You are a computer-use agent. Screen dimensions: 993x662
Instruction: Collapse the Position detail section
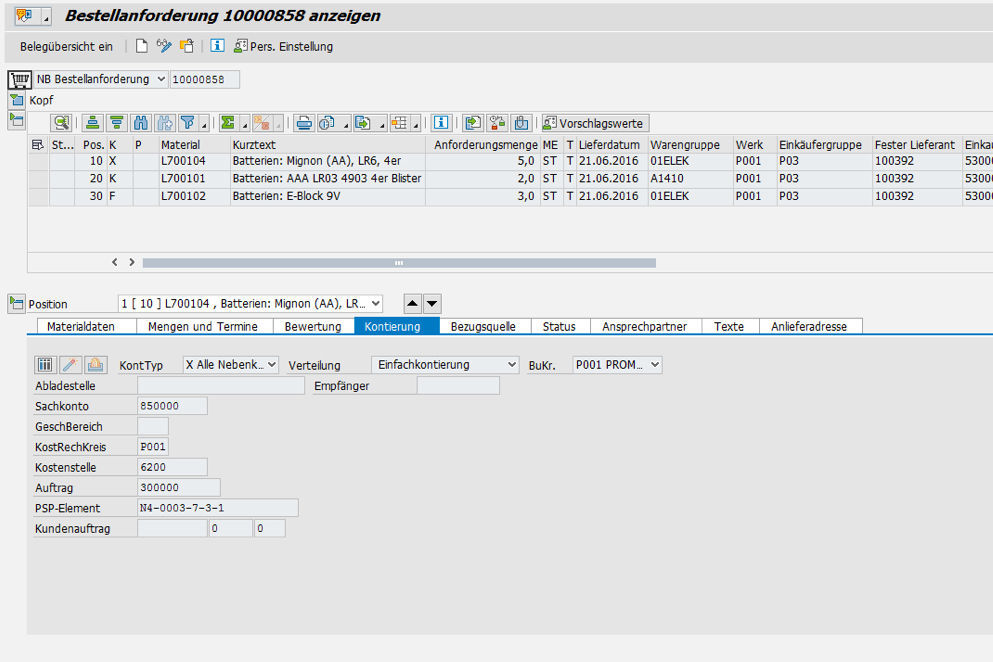16,303
